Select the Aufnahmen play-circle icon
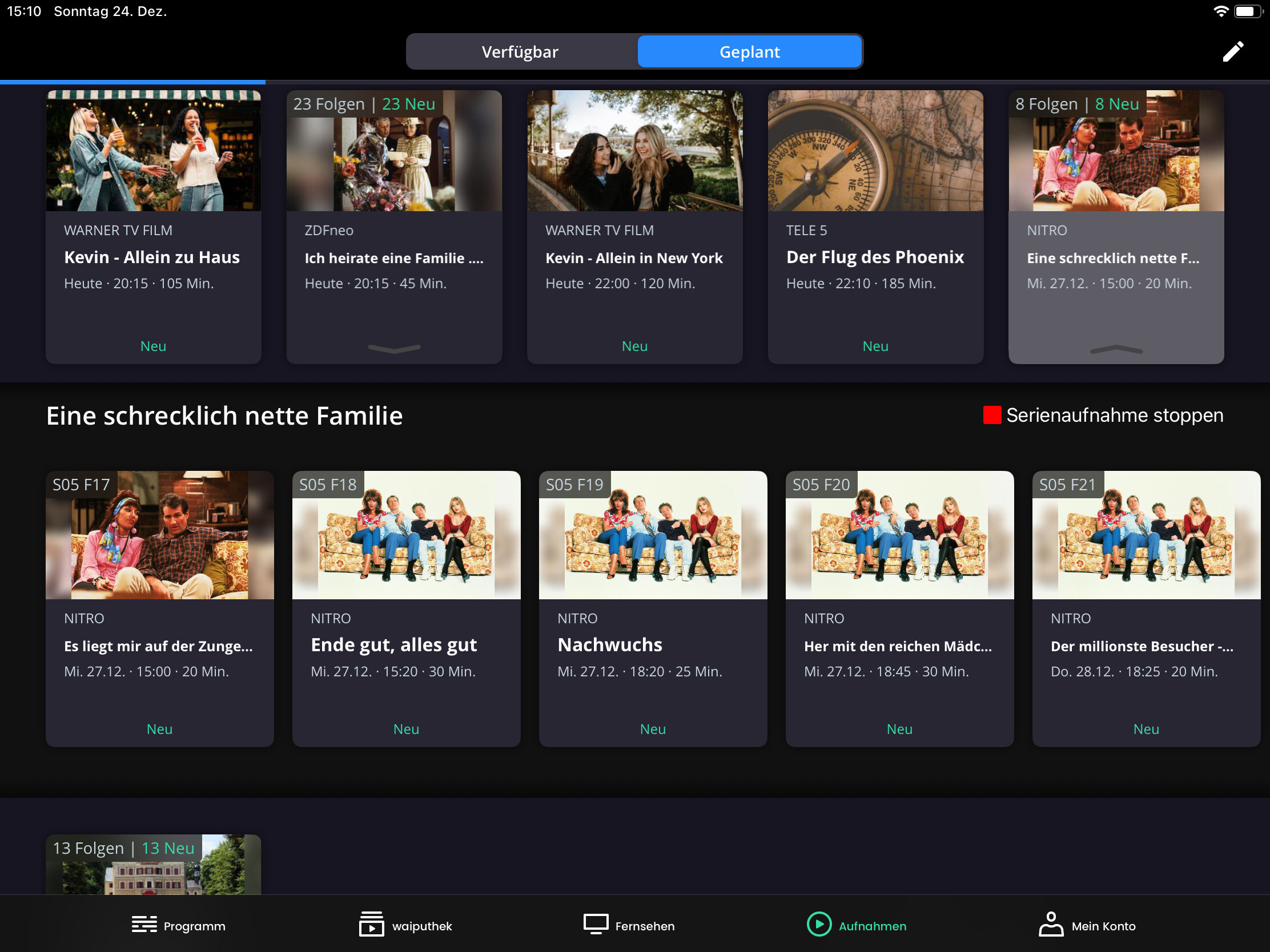This screenshot has height=952, width=1270. tap(819, 925)
